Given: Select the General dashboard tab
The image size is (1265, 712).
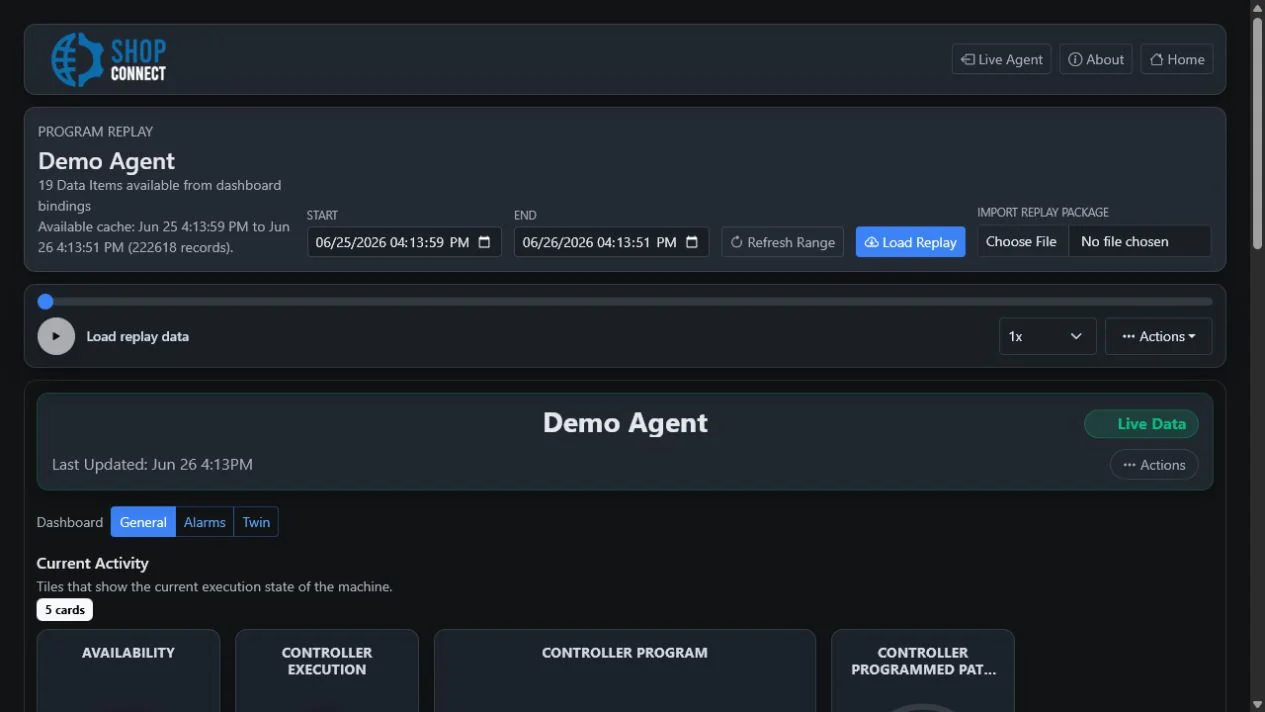Looking at the screenshot, I should click(143, 522).
